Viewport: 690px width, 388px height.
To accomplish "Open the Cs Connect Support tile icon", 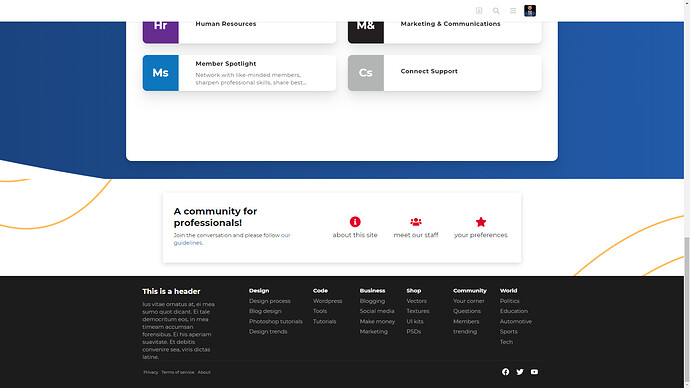I will click(x=366, y=73).
